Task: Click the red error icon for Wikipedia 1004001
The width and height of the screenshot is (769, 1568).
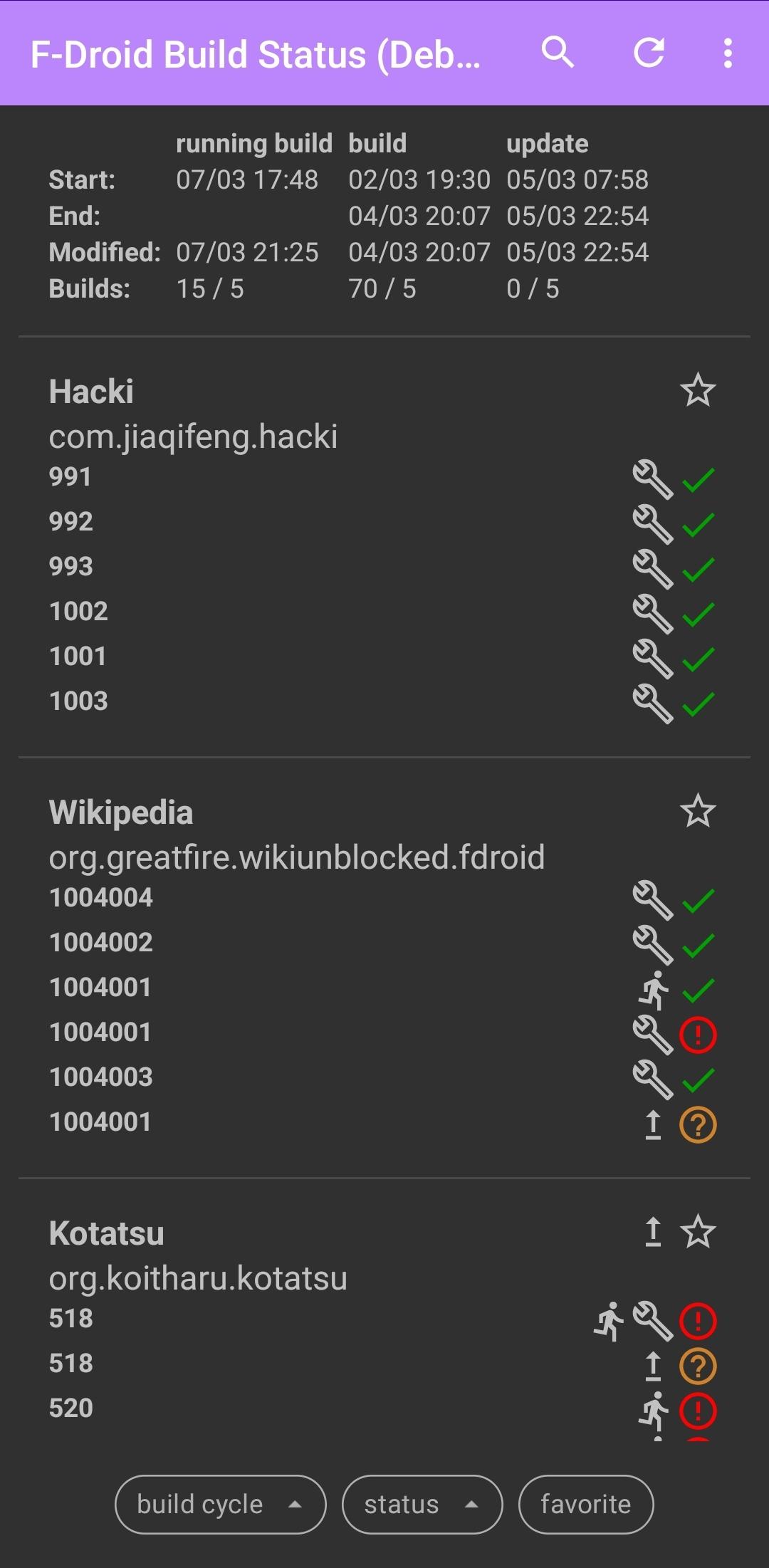Action: [698, 1035]
